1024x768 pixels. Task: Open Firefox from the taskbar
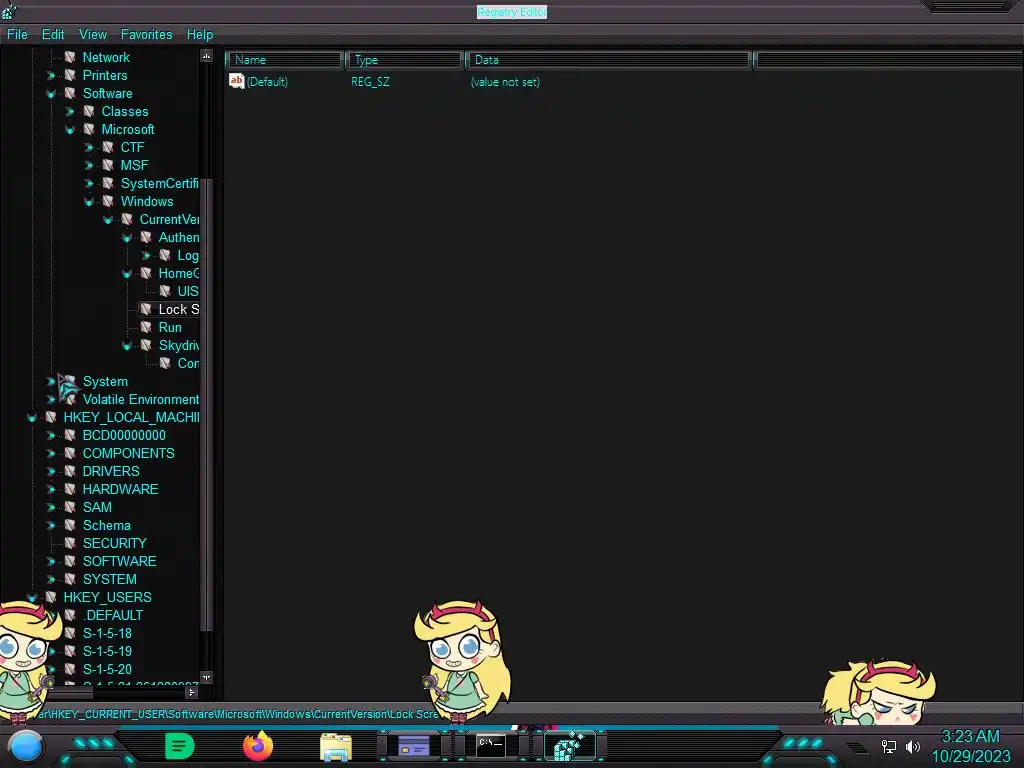[x=258, y=746]
